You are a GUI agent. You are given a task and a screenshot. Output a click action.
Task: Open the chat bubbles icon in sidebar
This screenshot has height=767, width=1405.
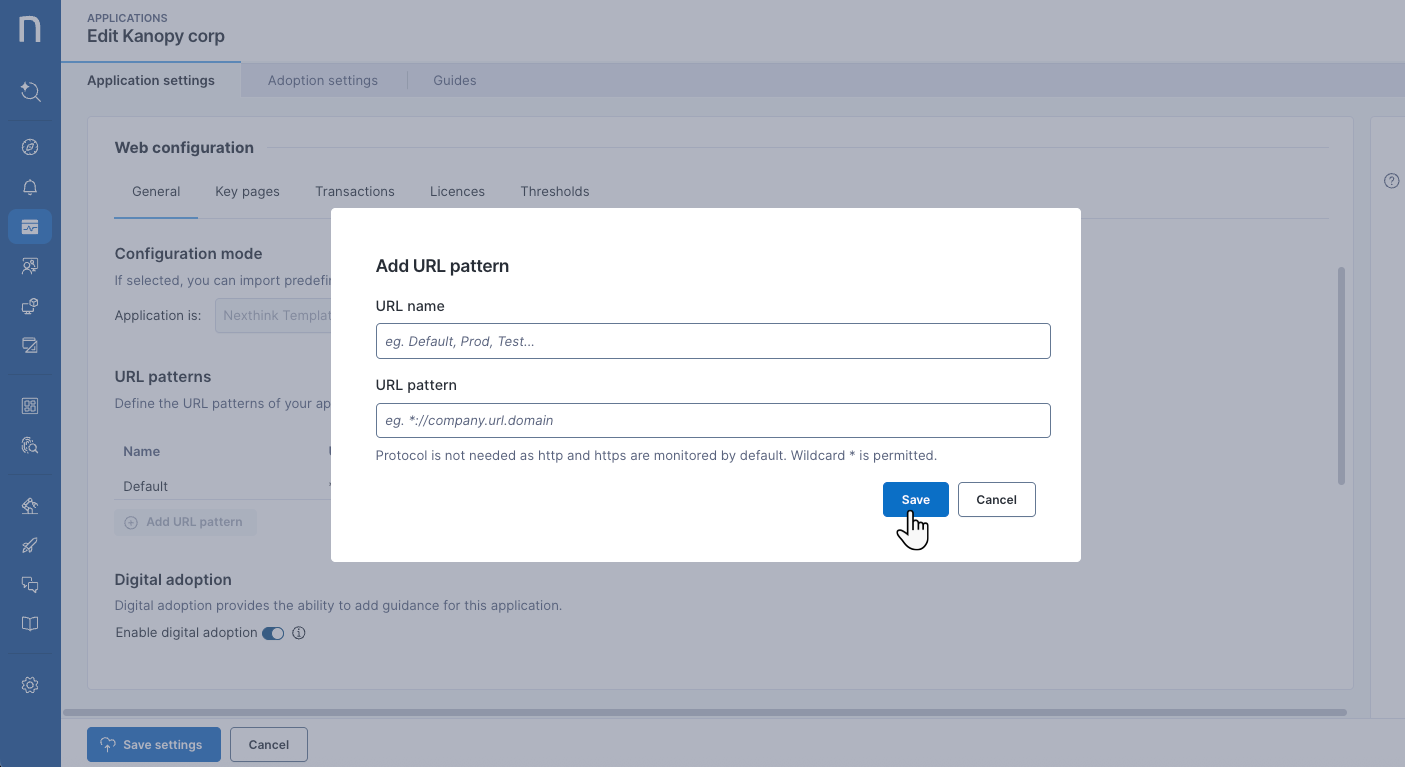point(30,584)
